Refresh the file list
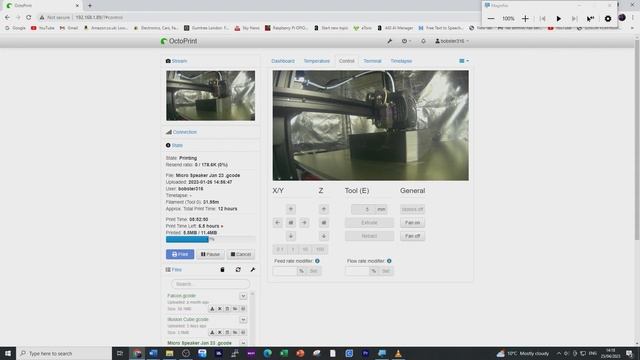Viewport: 640px width, 360px height. (238, 270)
